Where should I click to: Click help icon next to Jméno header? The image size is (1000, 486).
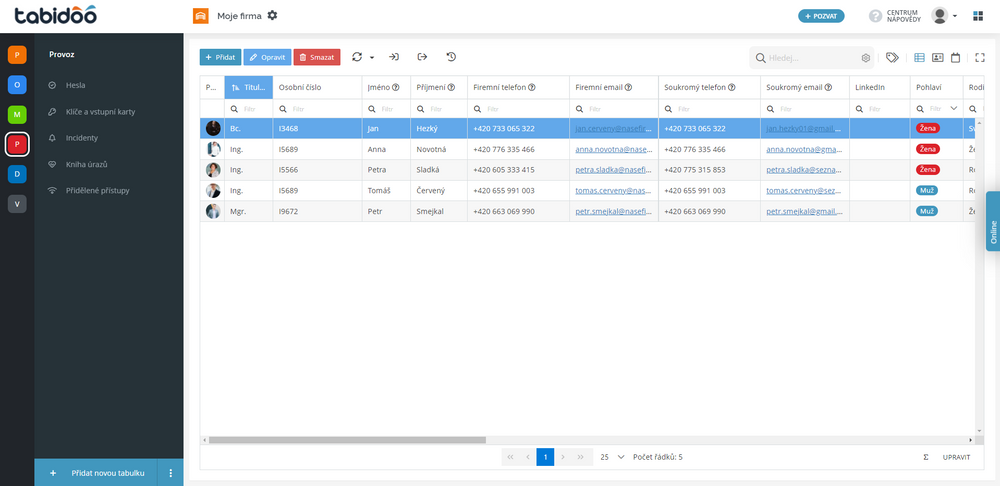tap(395, 87)
